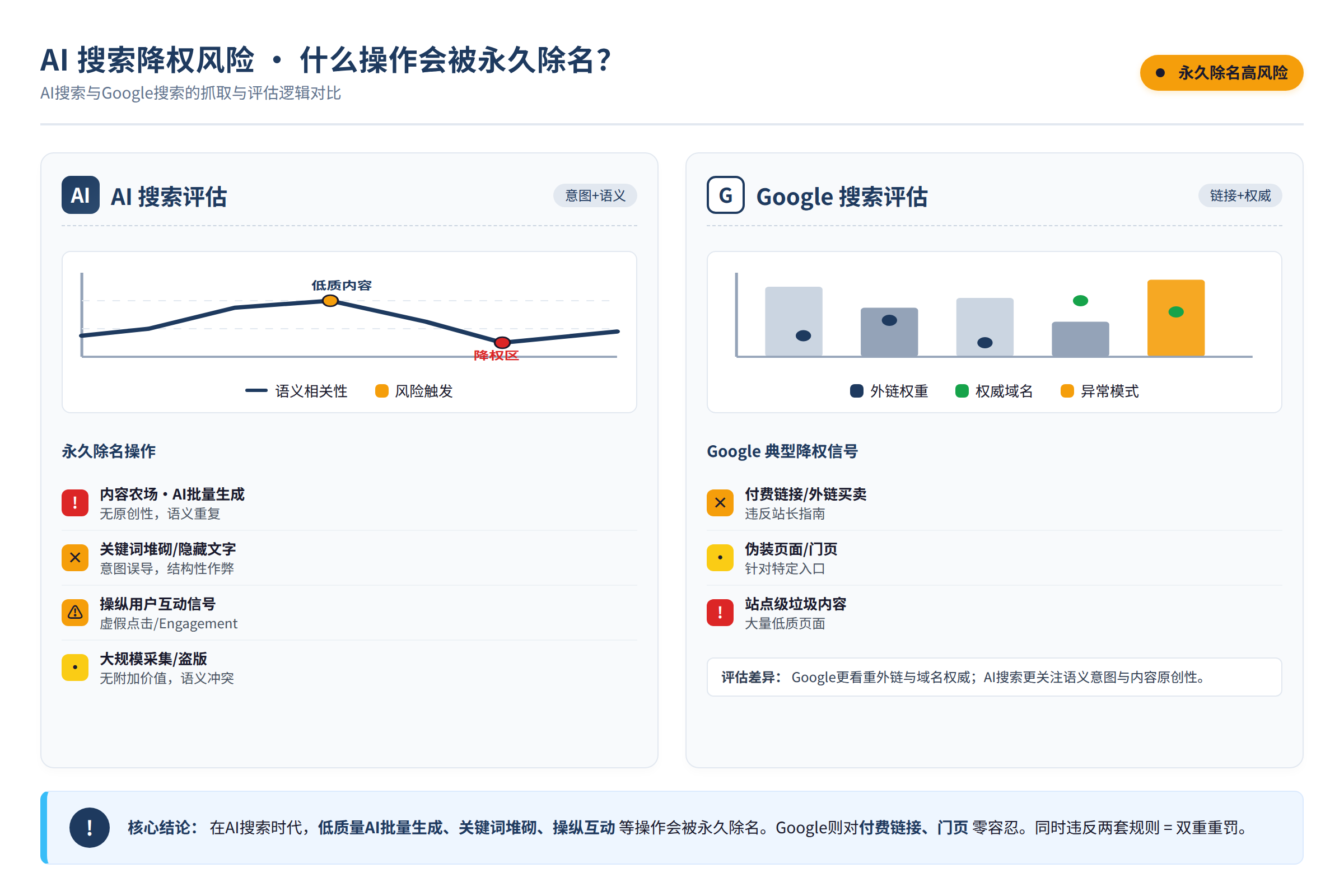Click the 核心结论 label in bottom banner
Viewport: 1344px width, 896px height.
[163, 828]
